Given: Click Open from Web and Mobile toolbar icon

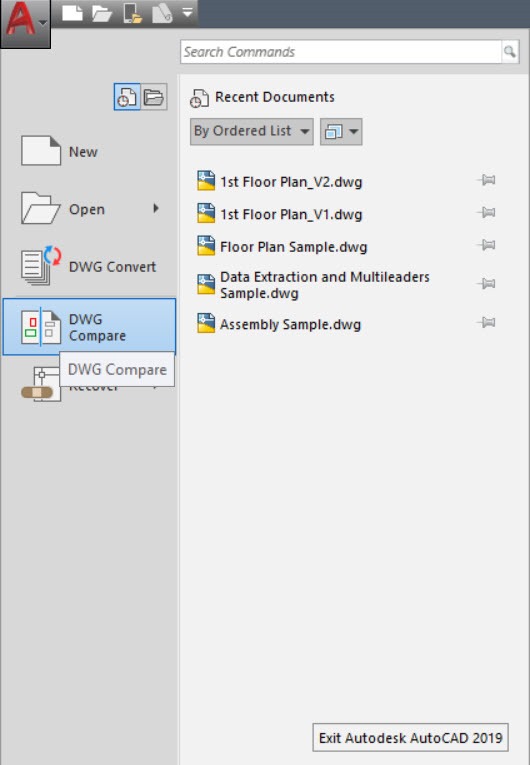Looking at the screenshot, I should click(x=132, y=13).
